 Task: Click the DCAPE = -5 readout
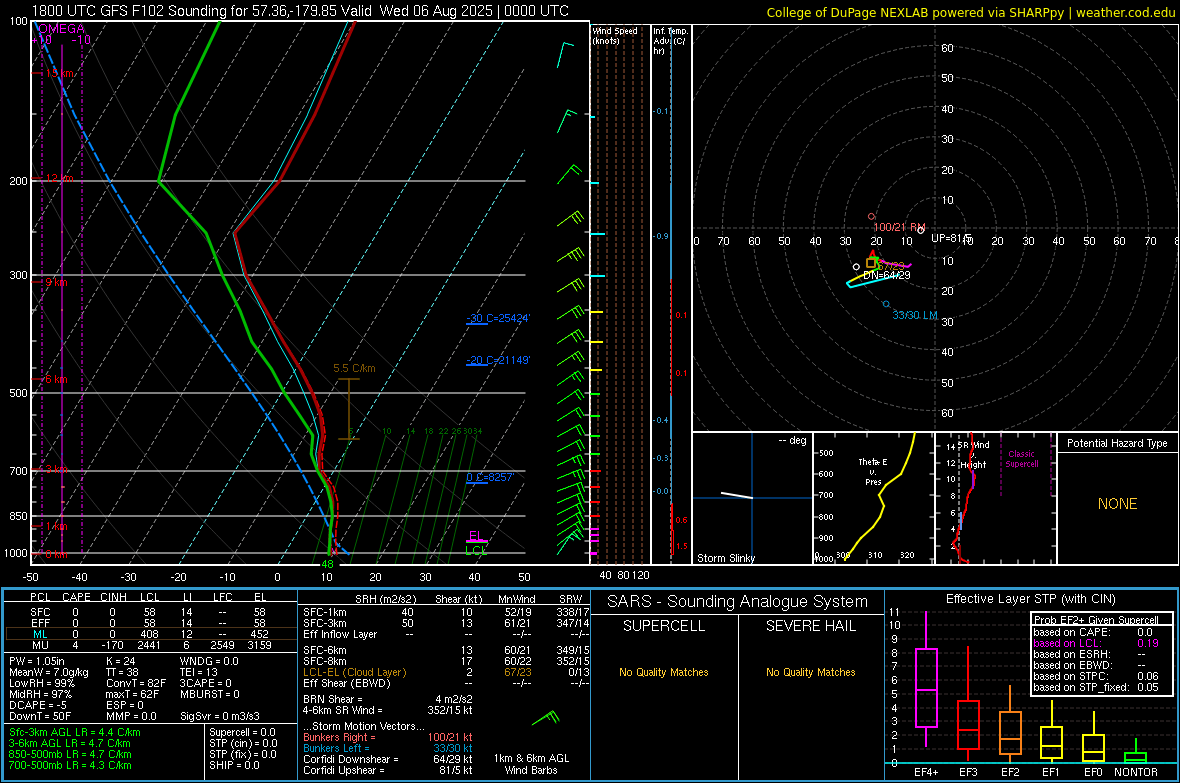point(38,705)
